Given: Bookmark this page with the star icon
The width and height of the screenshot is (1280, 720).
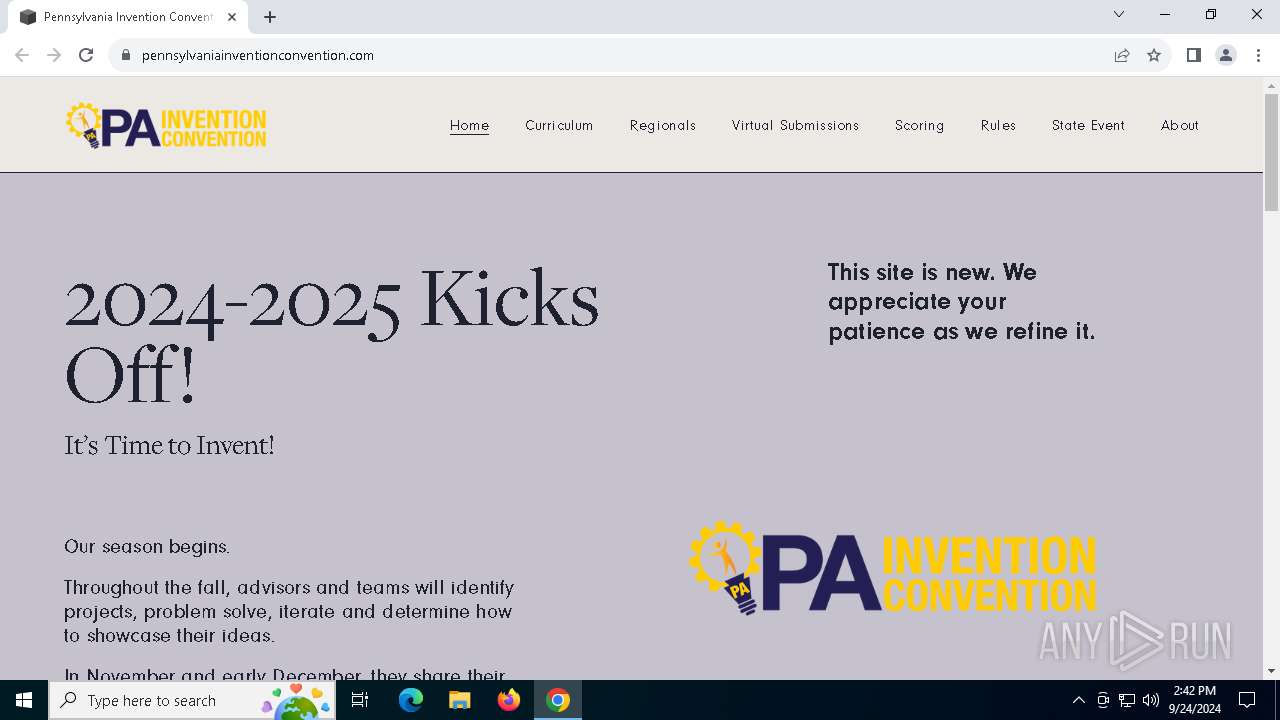Looking at the screenshot, I should point(1154,55).
